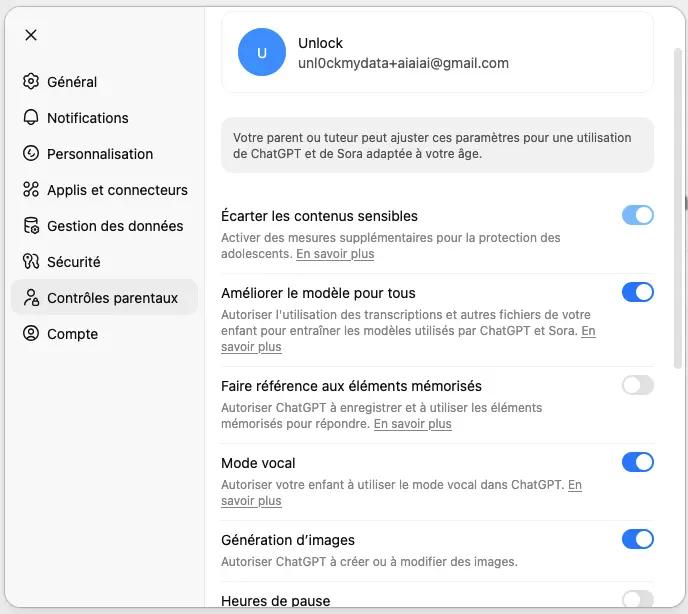688x614 pixels.
Task: Disable Améliorer le modèle pour tous
Action: [x=637, y=292]
